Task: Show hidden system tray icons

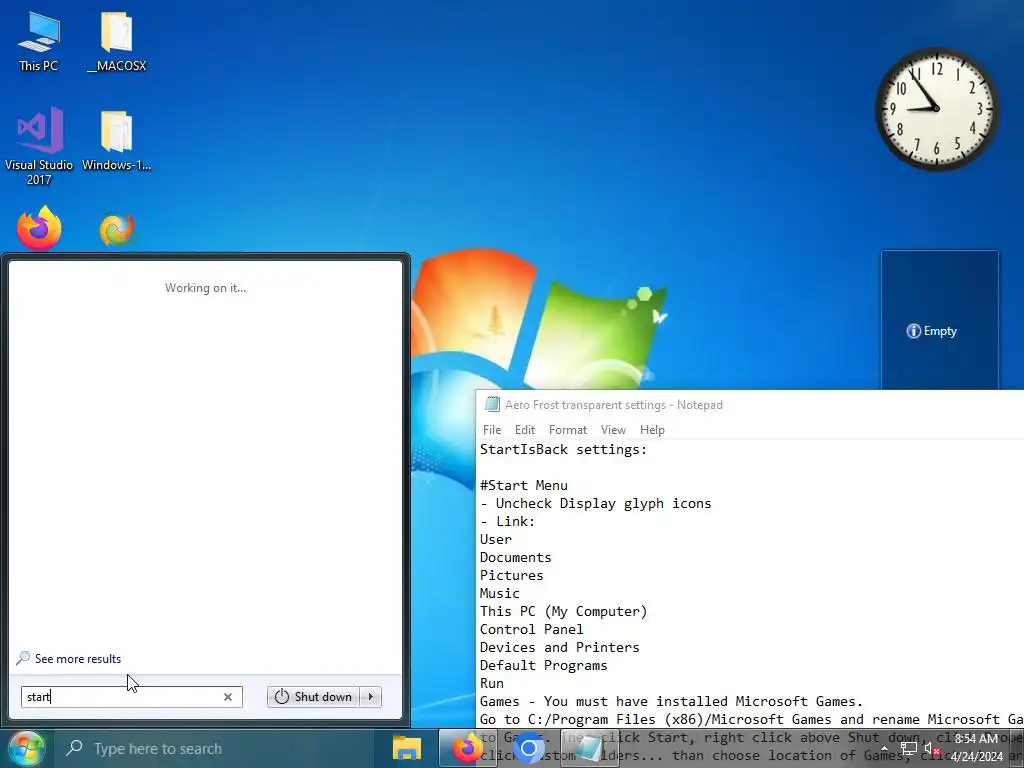Action: (884, 748)
